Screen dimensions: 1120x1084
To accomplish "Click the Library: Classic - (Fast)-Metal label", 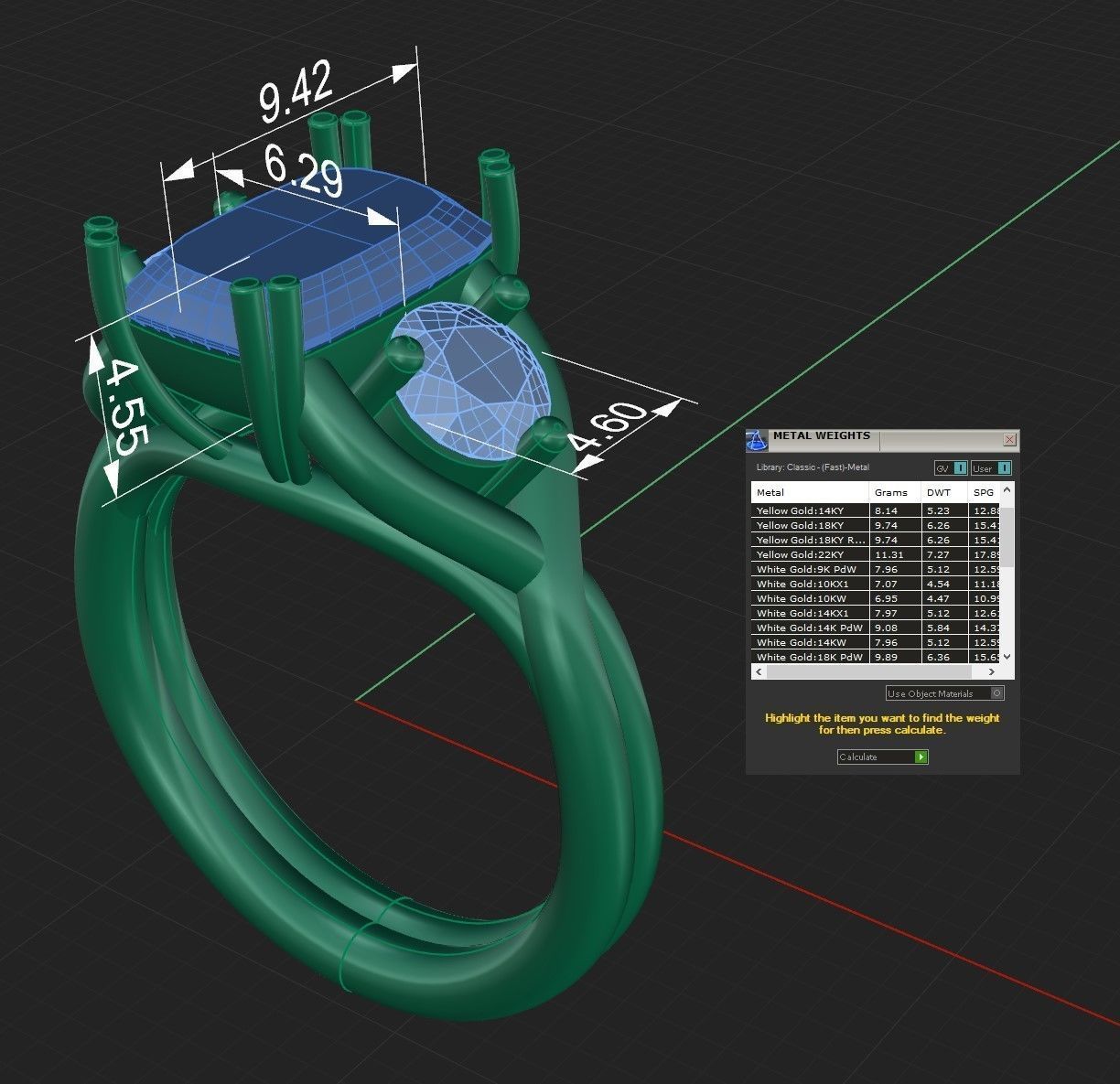I will [x=813, y=467].
